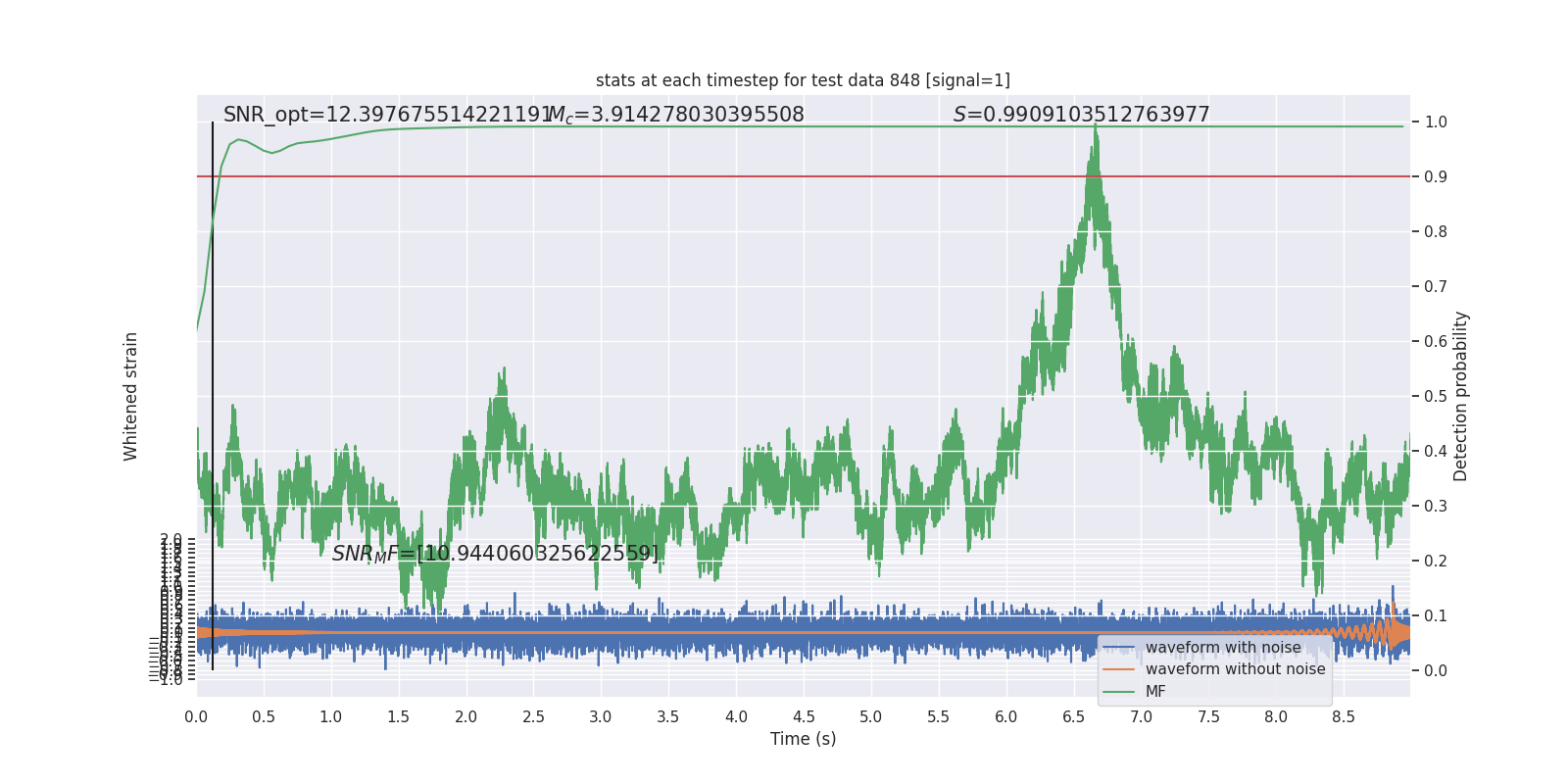Click the red 0.9 threshold line
Viewport: 1568px width, 784px height.
pos(803,176)
